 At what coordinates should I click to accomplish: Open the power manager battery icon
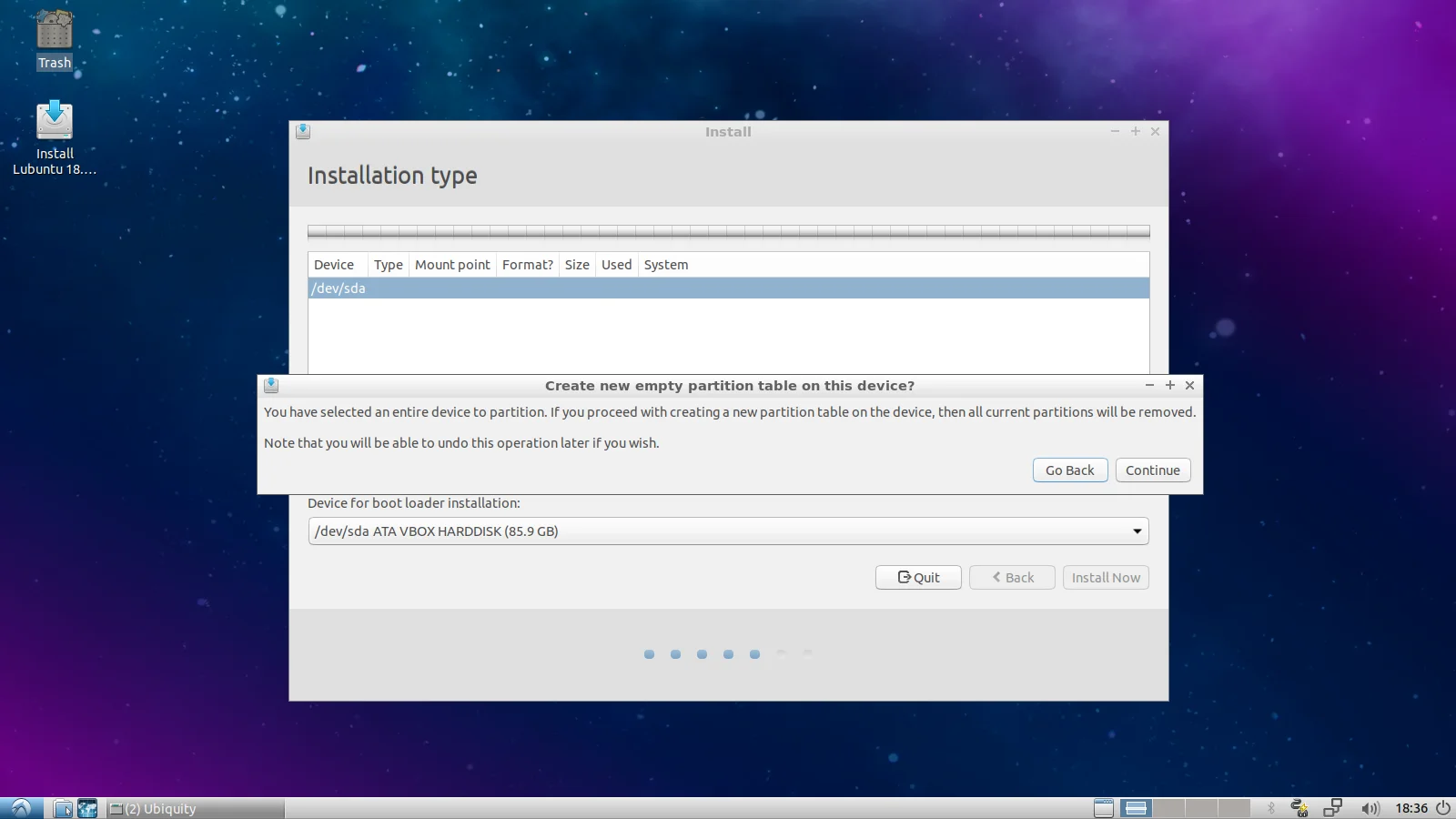(1299, 808)
